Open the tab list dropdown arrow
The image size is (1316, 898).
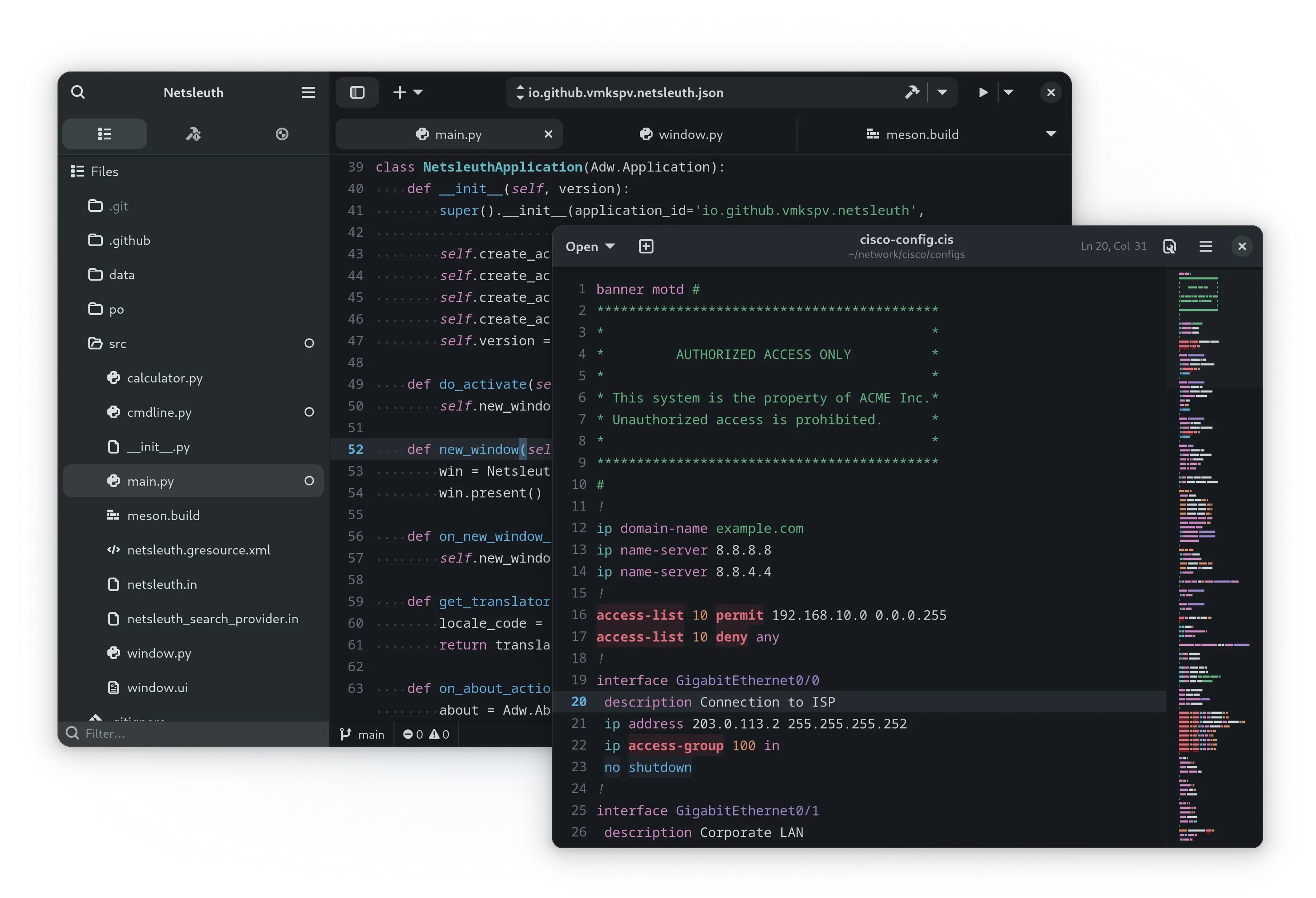click(x=1051, y=134)
